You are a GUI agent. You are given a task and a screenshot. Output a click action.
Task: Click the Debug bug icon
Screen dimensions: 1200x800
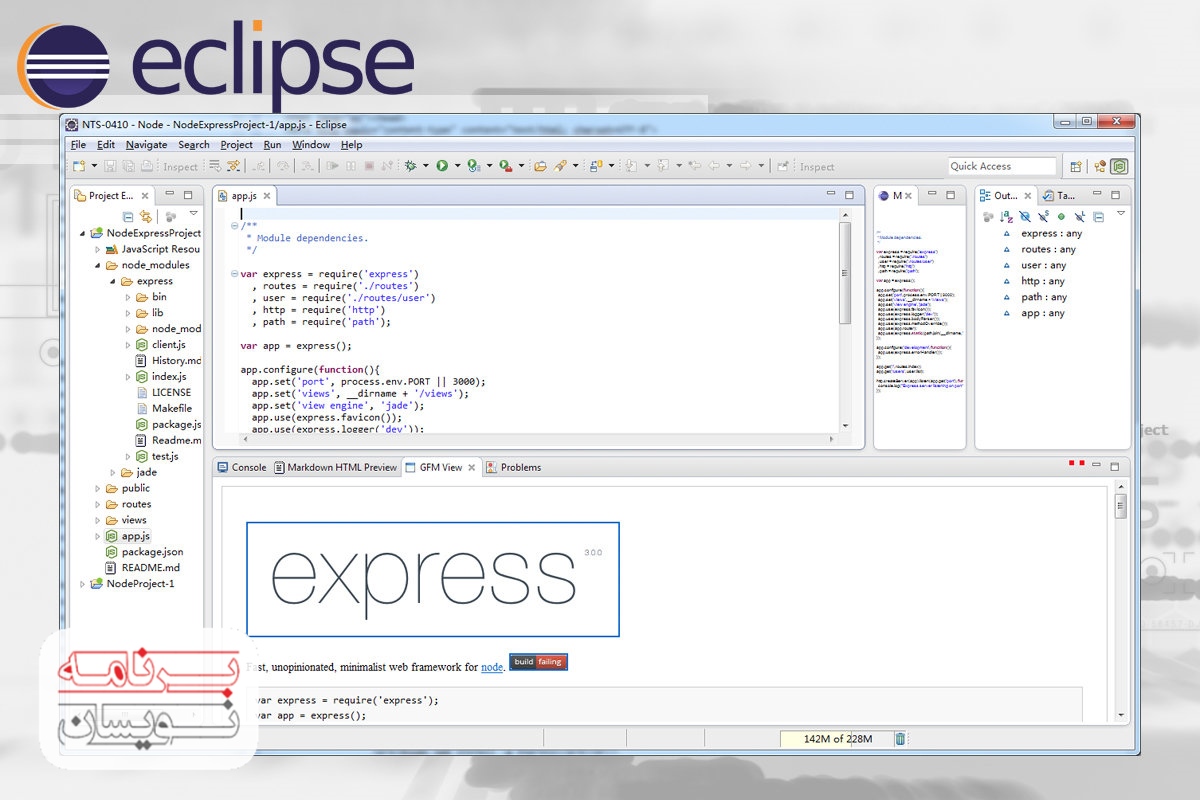tap(410, 166)
